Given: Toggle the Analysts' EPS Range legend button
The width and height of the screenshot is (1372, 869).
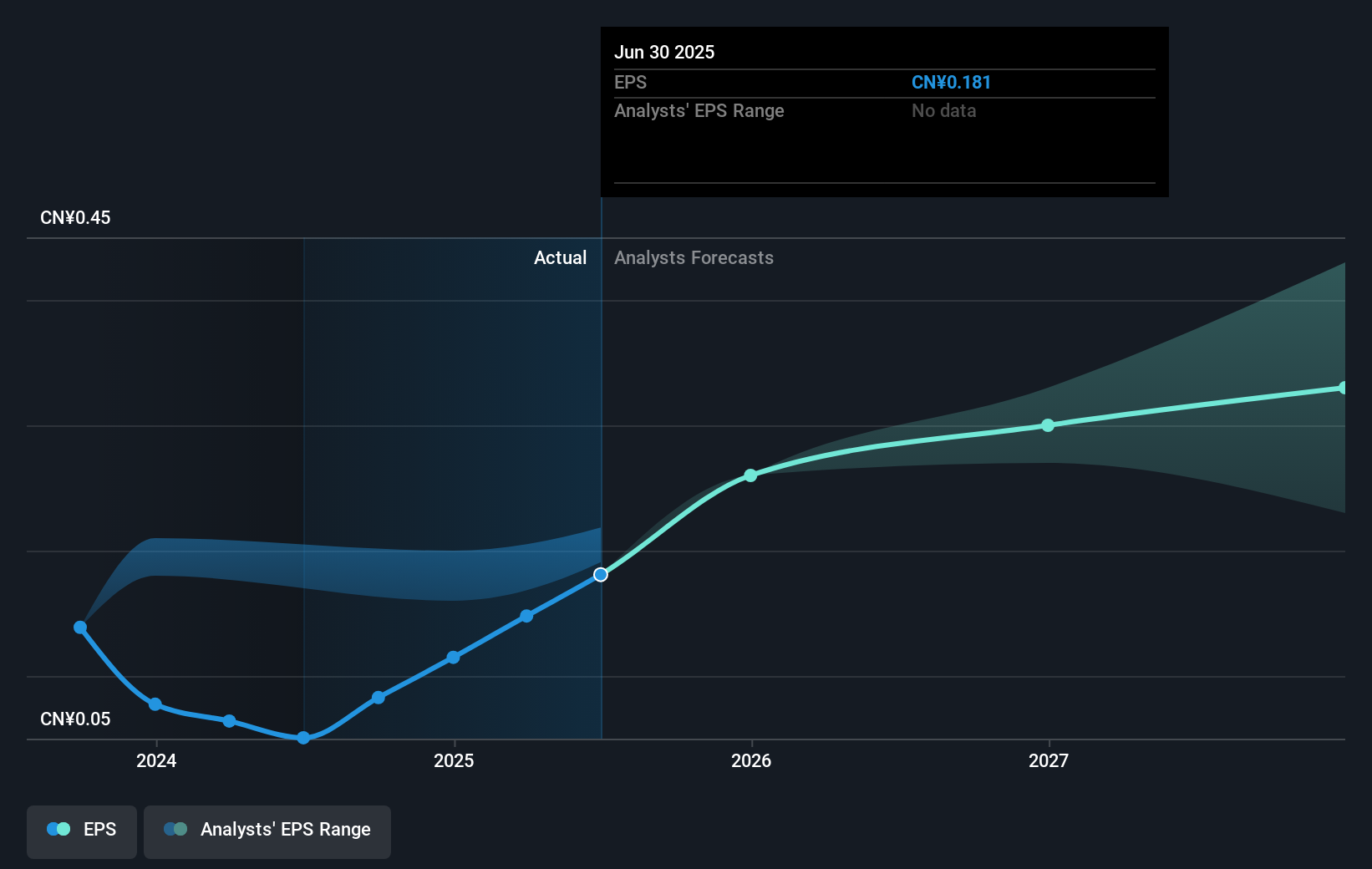Looking at the screenshot, I should pos(267,831).
